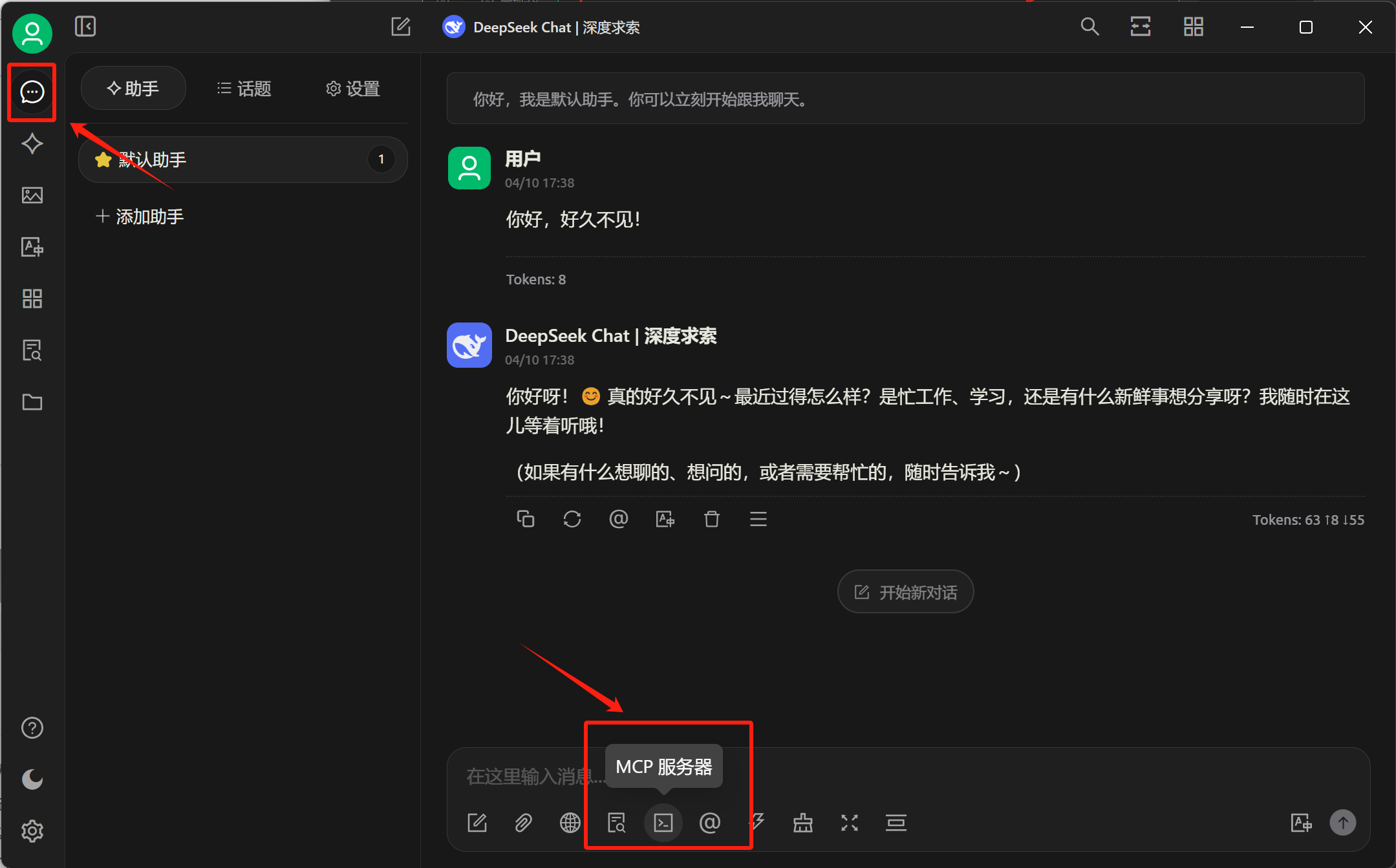
Task: Open the message more-options menu icon
Action: click(x=758, y=519)
